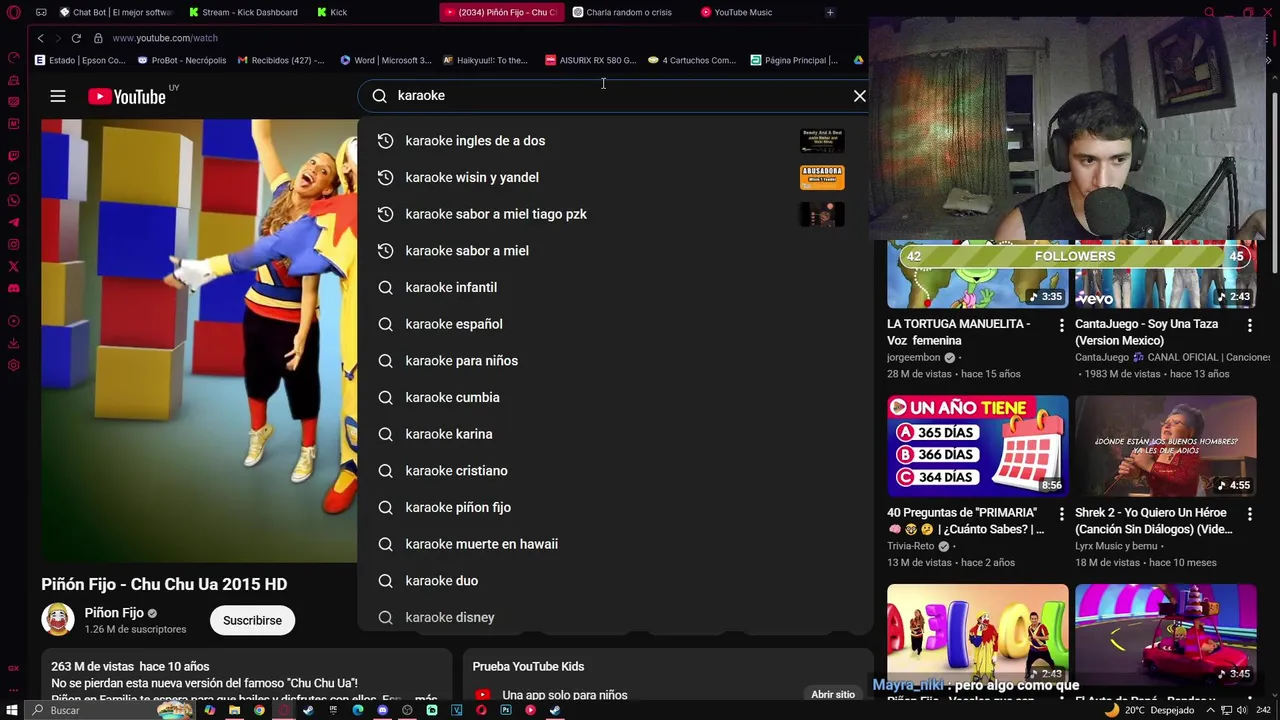Select suggestion karaoke infantil

[x=613, y=287]
